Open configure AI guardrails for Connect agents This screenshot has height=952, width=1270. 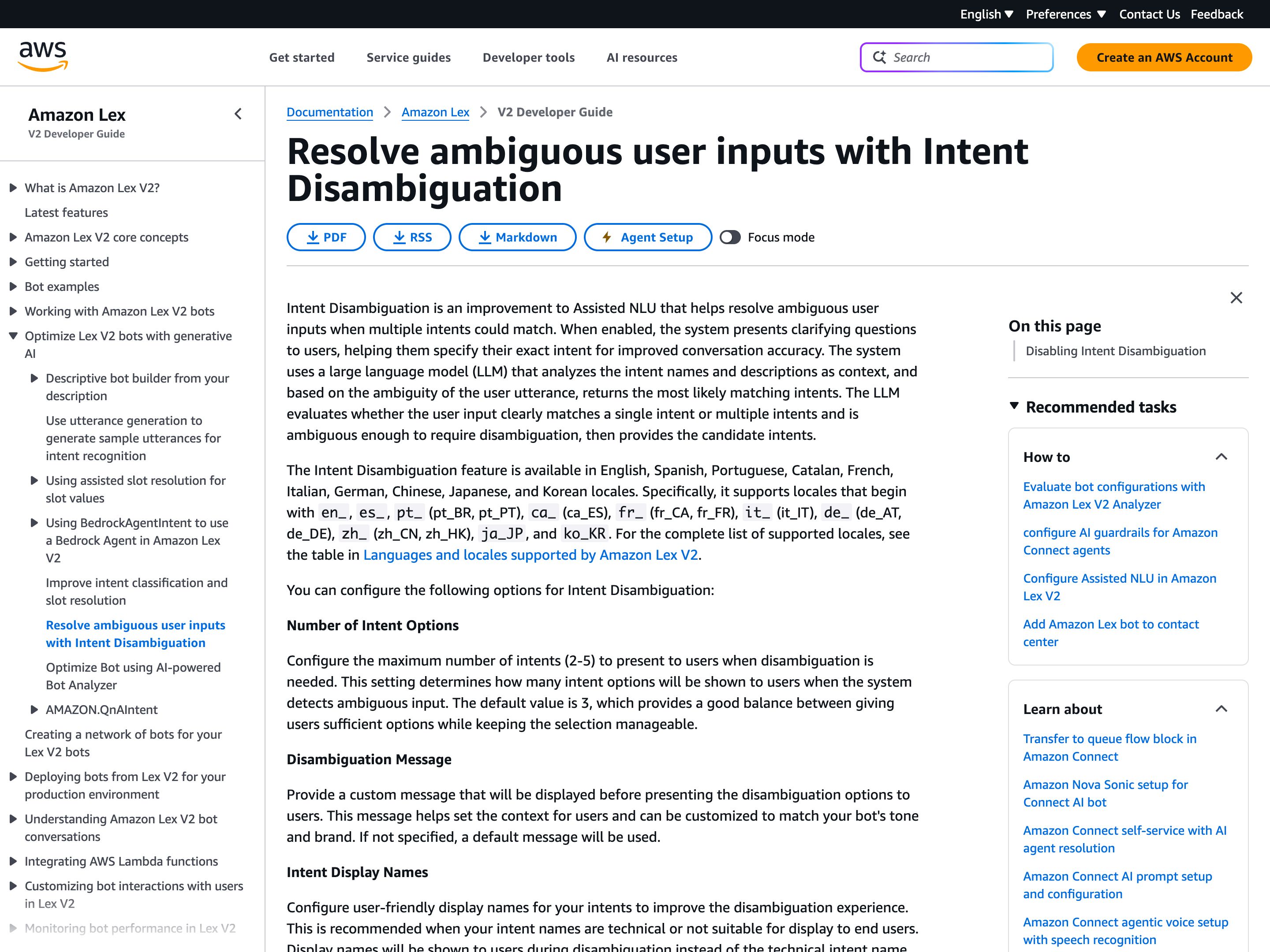[x=1120, y=541]
